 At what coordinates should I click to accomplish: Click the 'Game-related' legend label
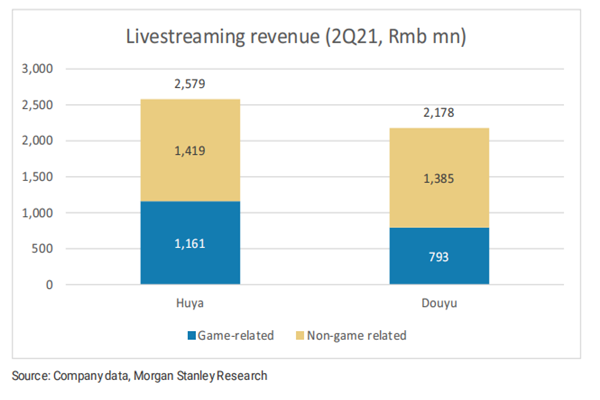pyautogui.click(x=236, y=336)
